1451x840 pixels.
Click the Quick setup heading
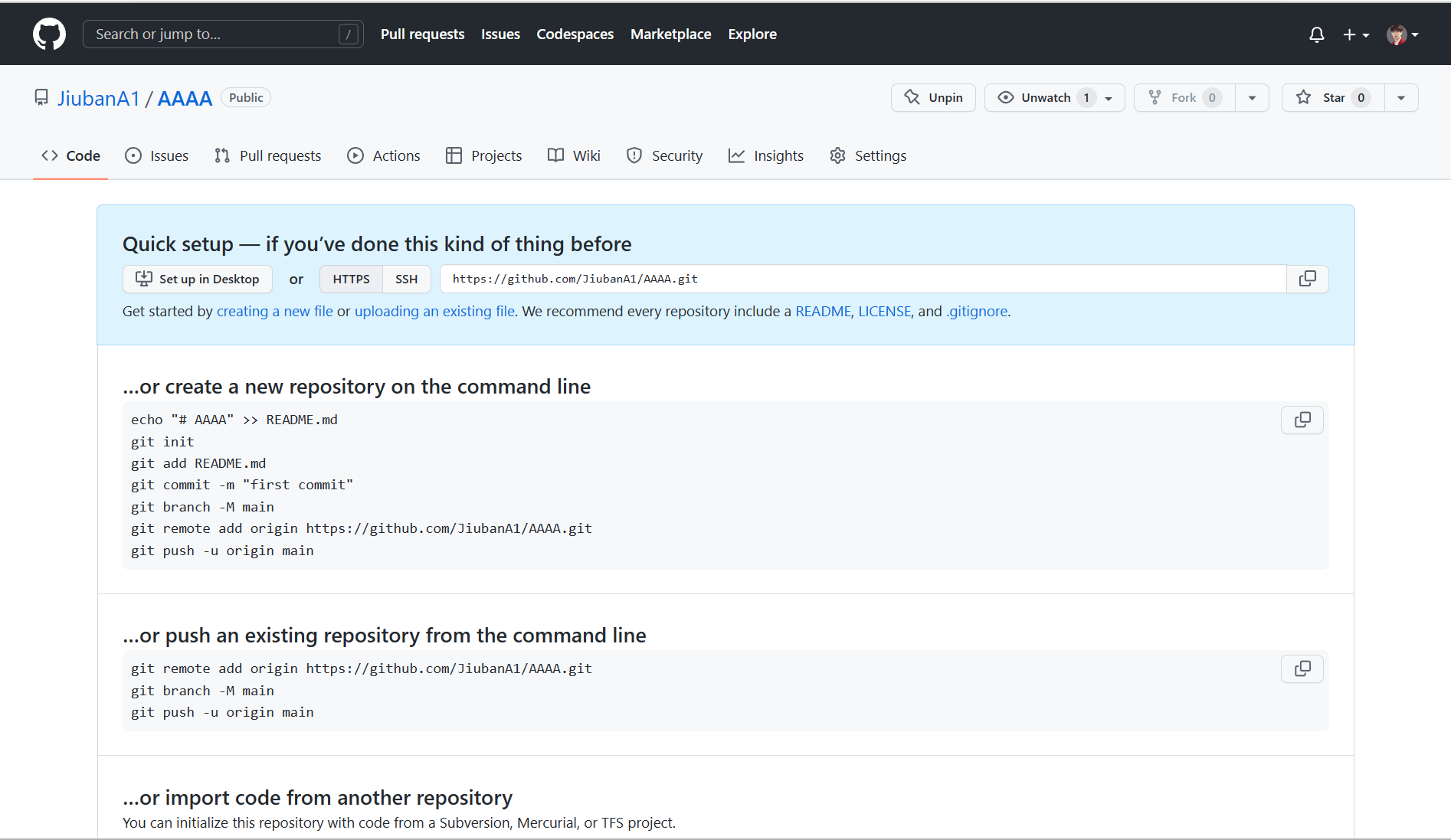377,244
